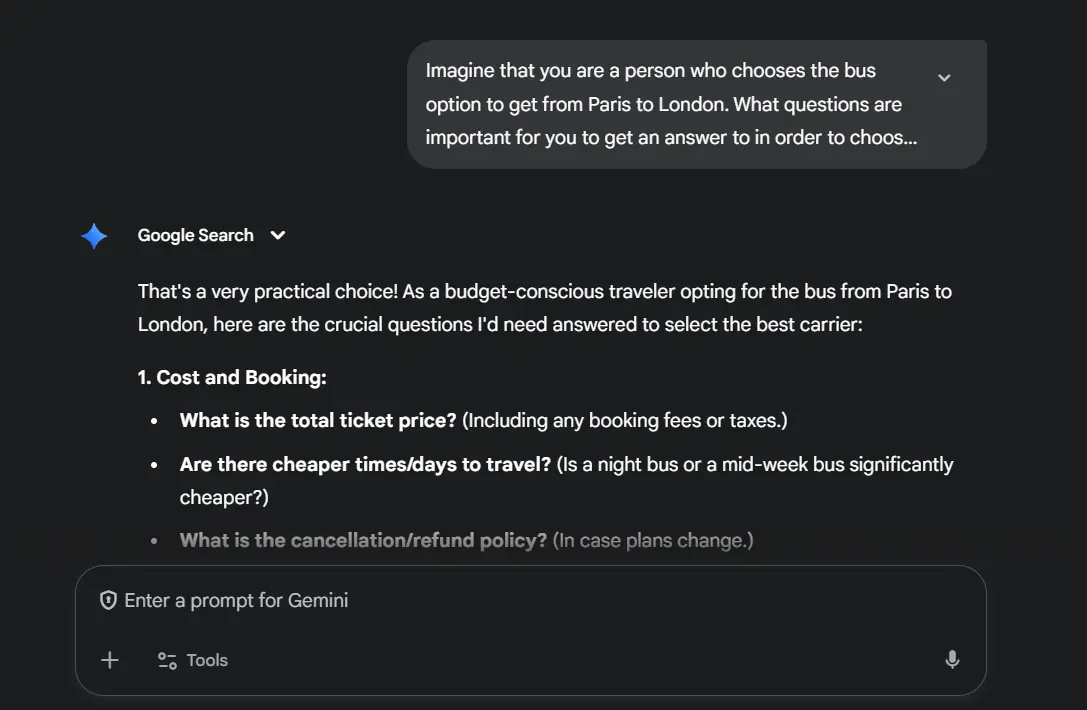Click the cancellation/refund policy question
Screen dimensions: 1087x710
pos(363,541)
